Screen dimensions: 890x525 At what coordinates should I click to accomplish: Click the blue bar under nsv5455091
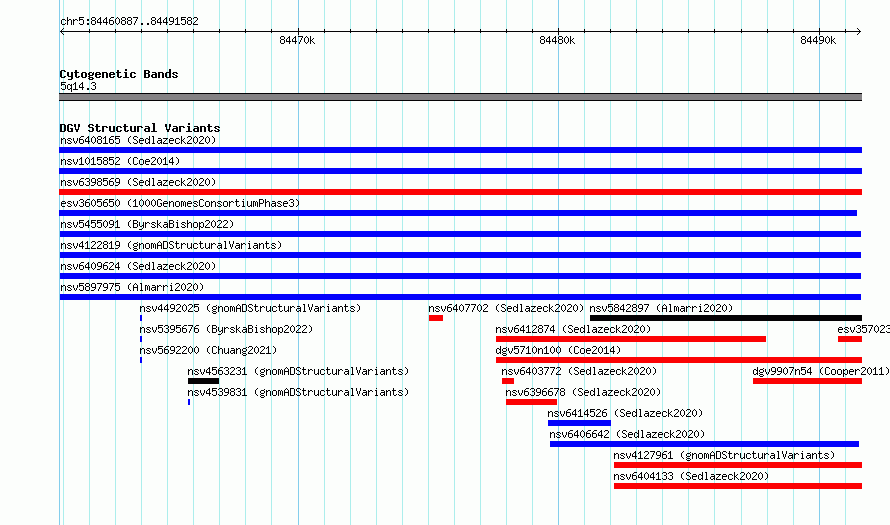(x=460, y=234)
